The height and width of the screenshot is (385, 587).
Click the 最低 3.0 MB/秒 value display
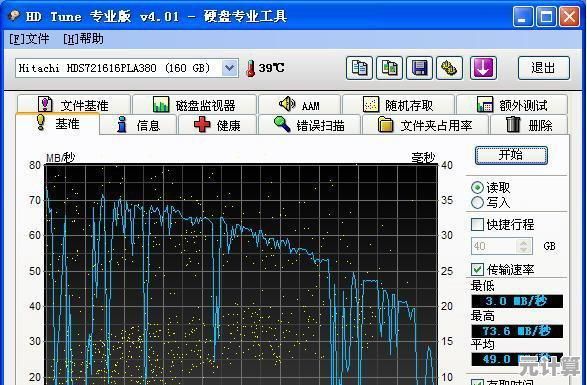pos(517,301)
